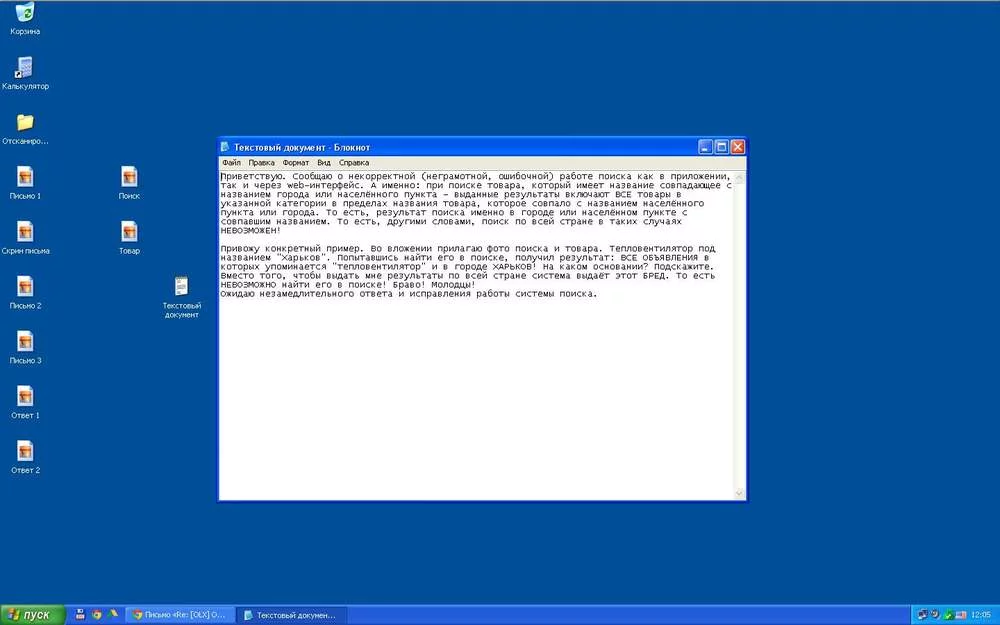1000x625 pixels.
Task: Click the language flag tray icon
Action: 960,615
